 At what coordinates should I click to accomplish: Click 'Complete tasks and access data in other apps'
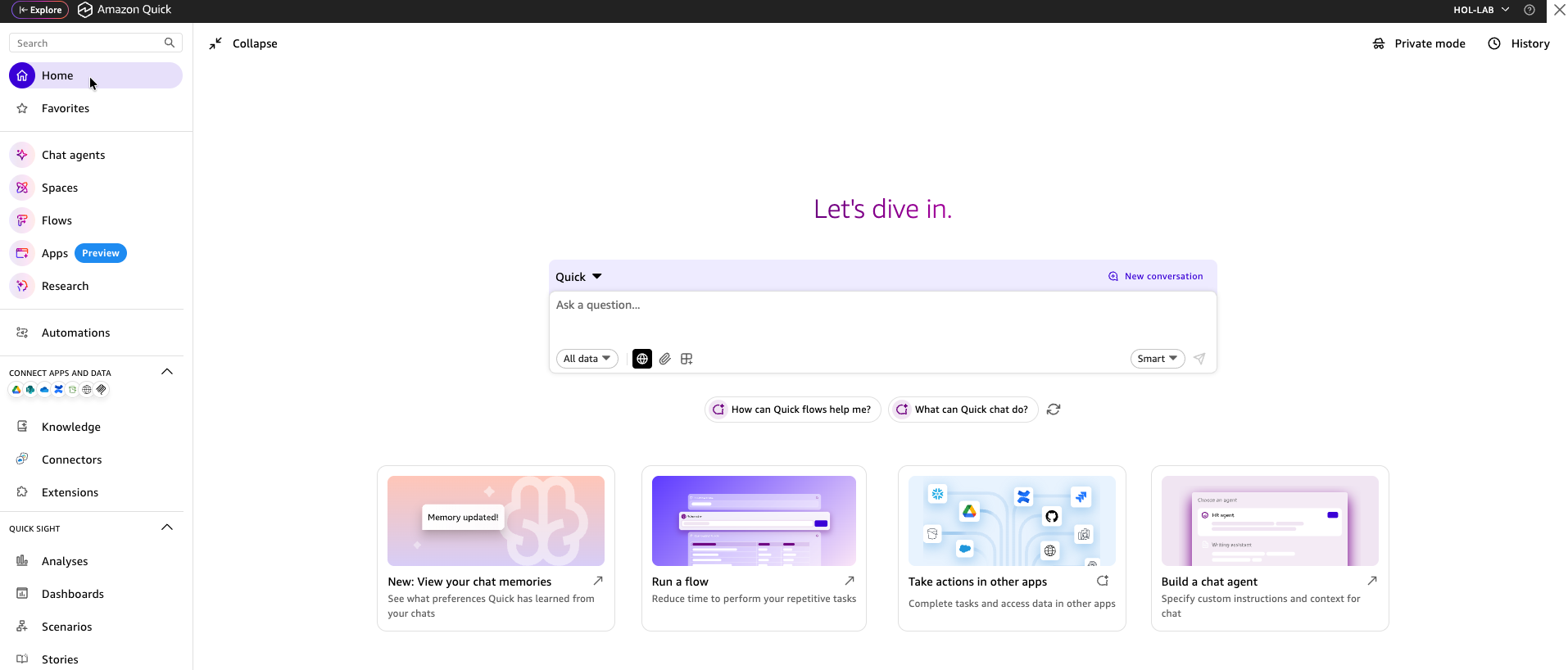[1012, 604]
